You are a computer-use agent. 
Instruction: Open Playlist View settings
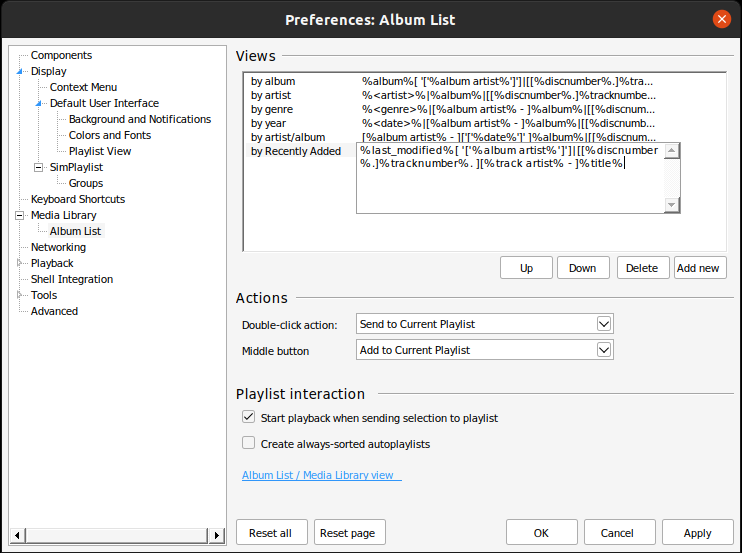pyautogui.click(x=100, y=151)
